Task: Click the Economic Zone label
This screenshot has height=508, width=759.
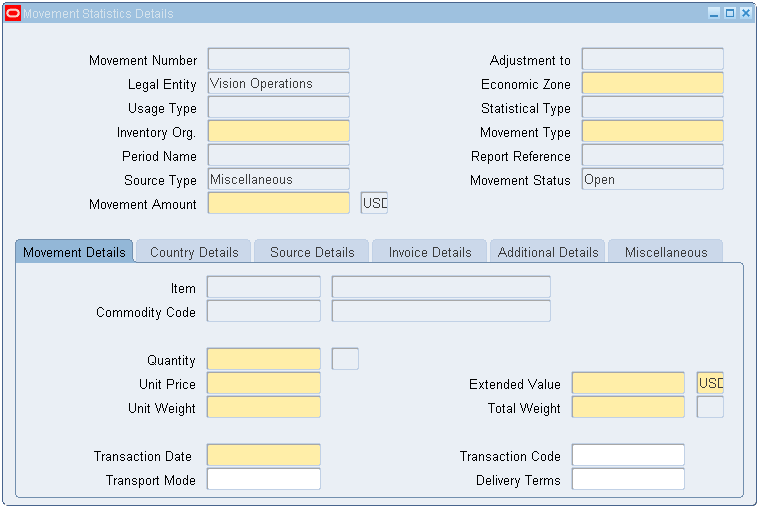Action: pos(526,84)
